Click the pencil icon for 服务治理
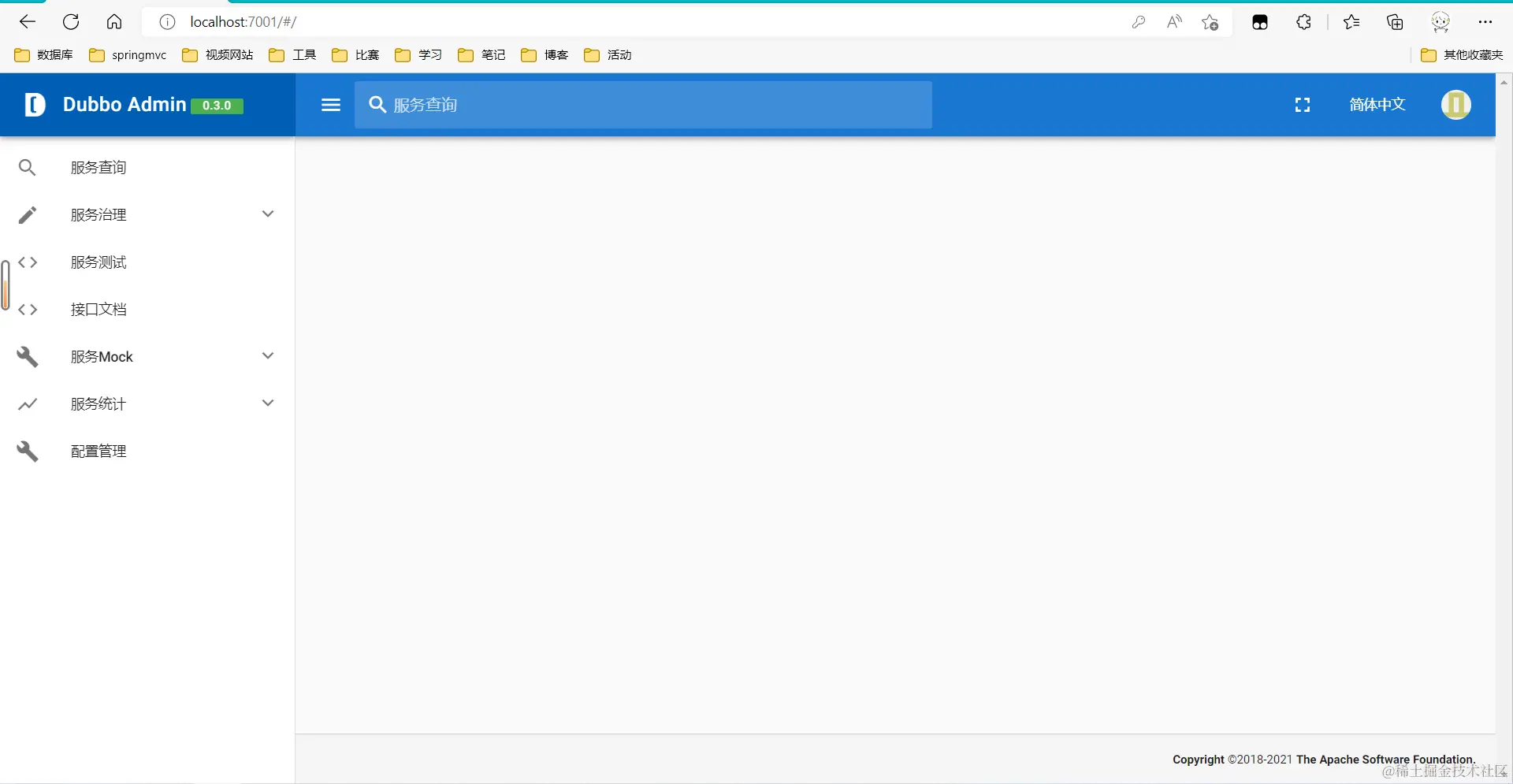Viewport: 1513px width, 784px height. tap(28, 214)
